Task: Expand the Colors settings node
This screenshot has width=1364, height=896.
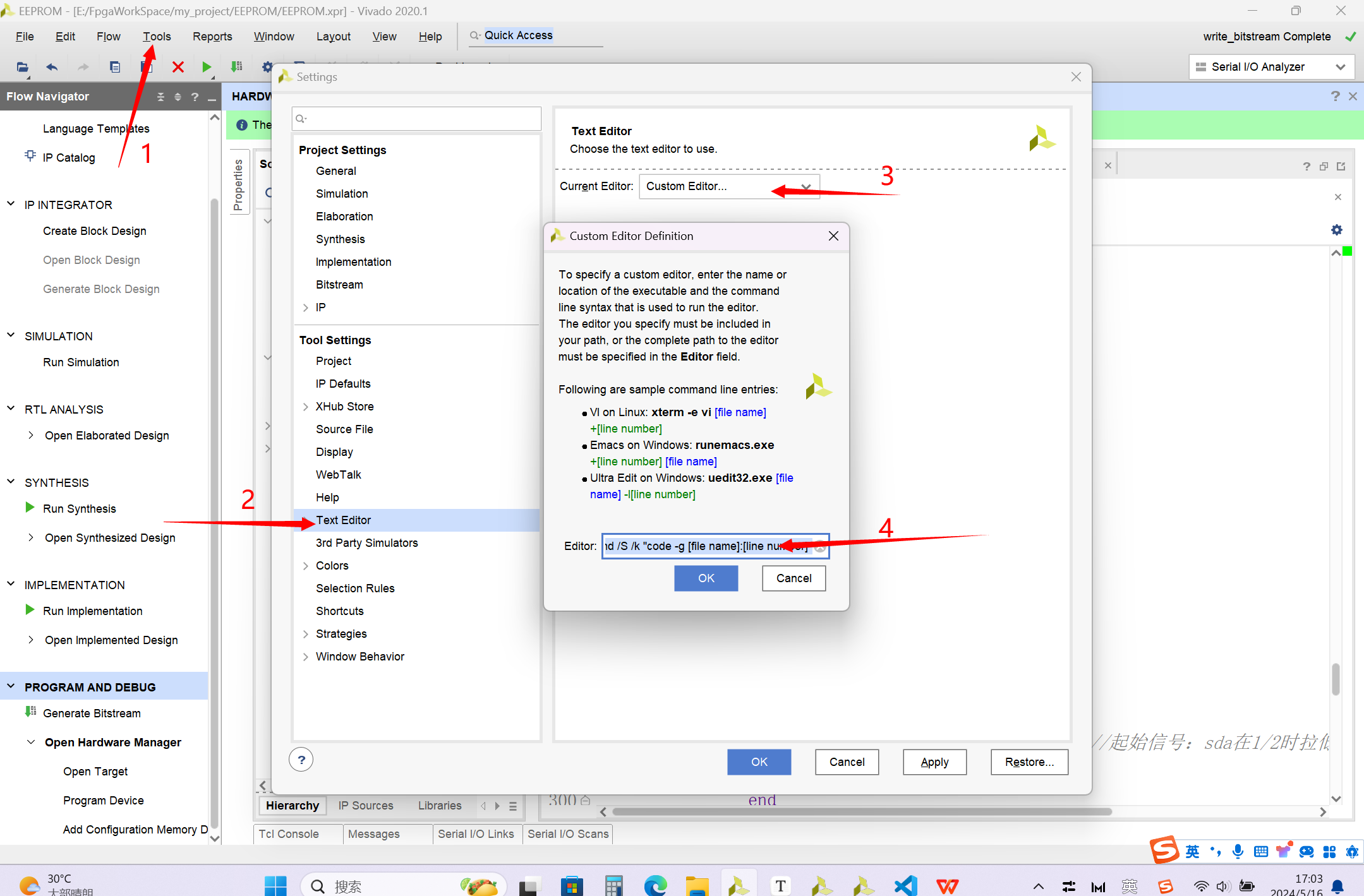Action: [306, 566]
